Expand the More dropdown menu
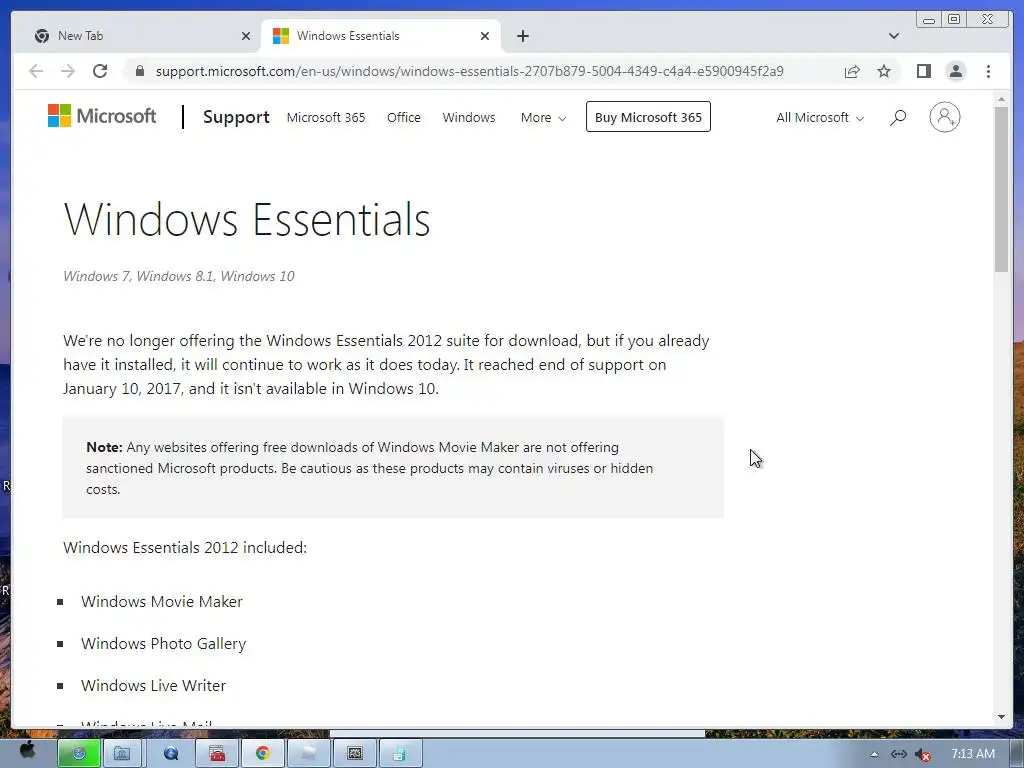Viewport: 1024px width, 768px height. 543,118
